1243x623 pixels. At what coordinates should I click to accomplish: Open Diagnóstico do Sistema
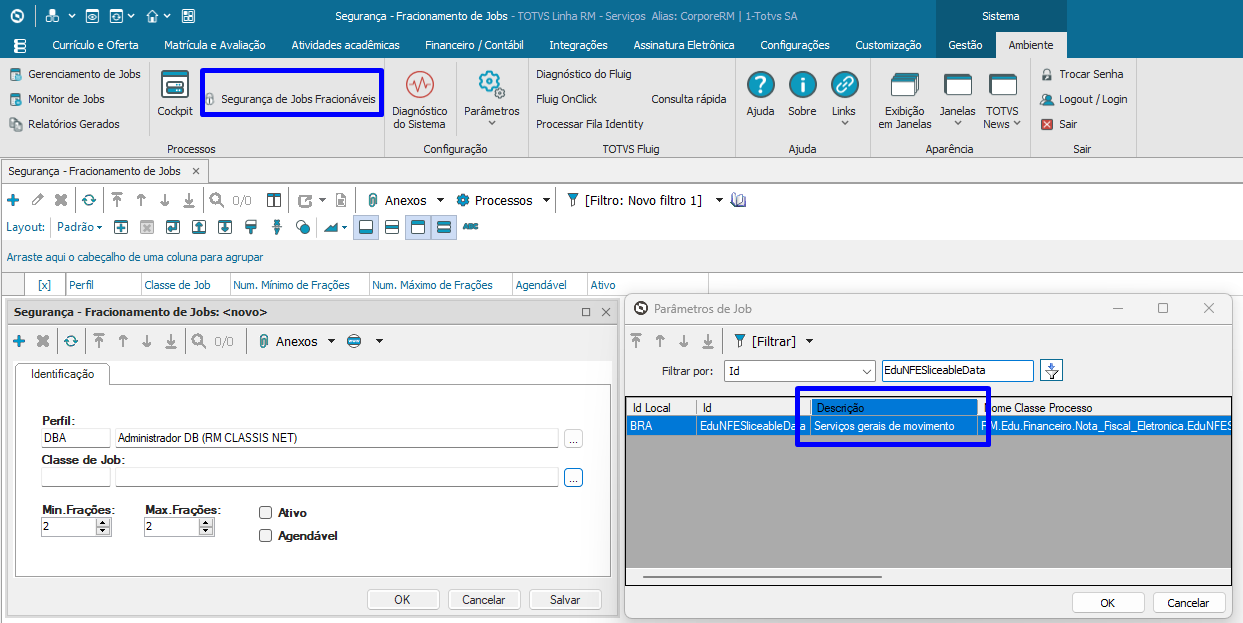click(420, 100)
